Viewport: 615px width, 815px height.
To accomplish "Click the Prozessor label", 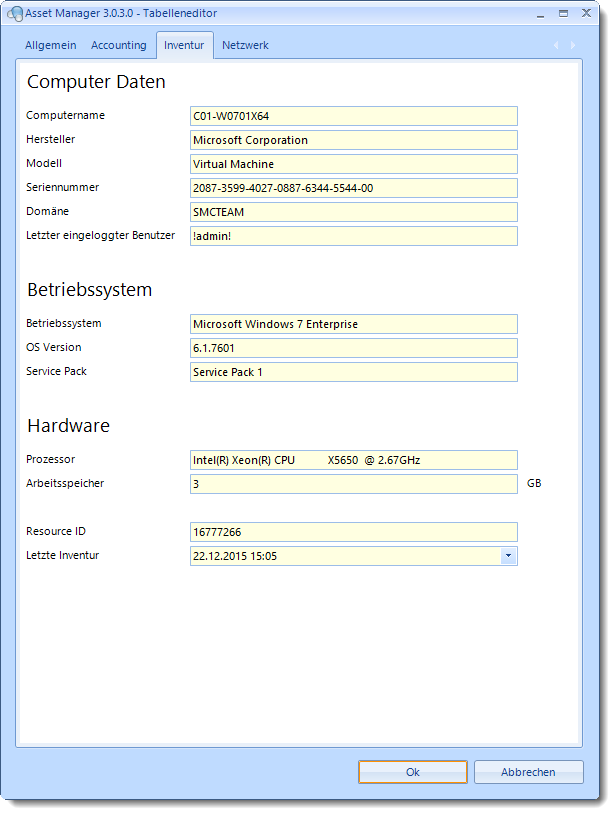I will (x=50, y=459).
